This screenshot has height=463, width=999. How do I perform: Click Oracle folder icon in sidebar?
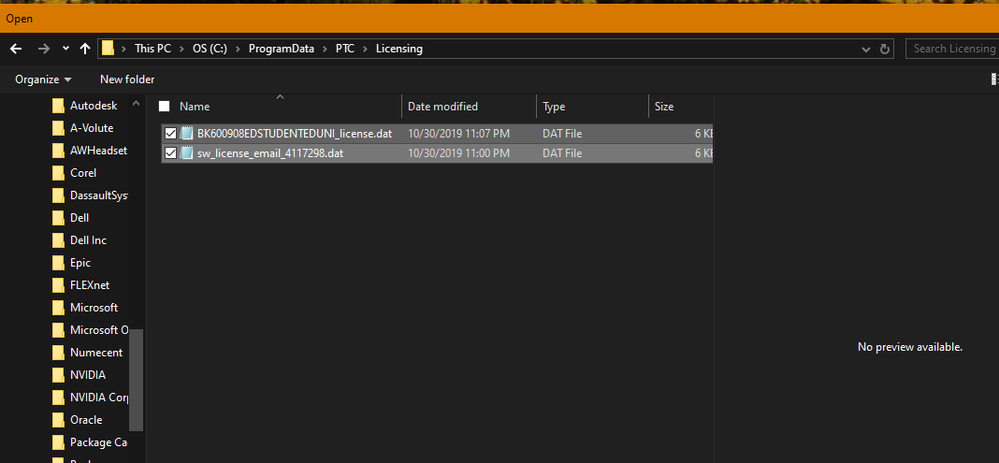tap(59, 420)
